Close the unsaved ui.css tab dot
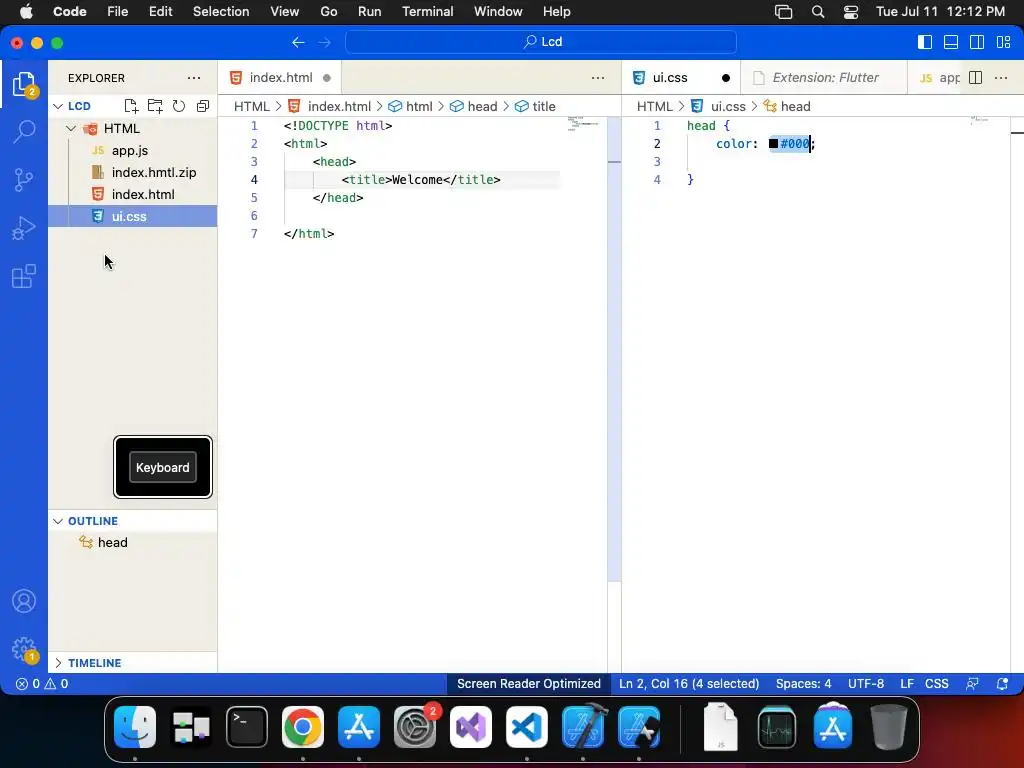 [726, 78]
